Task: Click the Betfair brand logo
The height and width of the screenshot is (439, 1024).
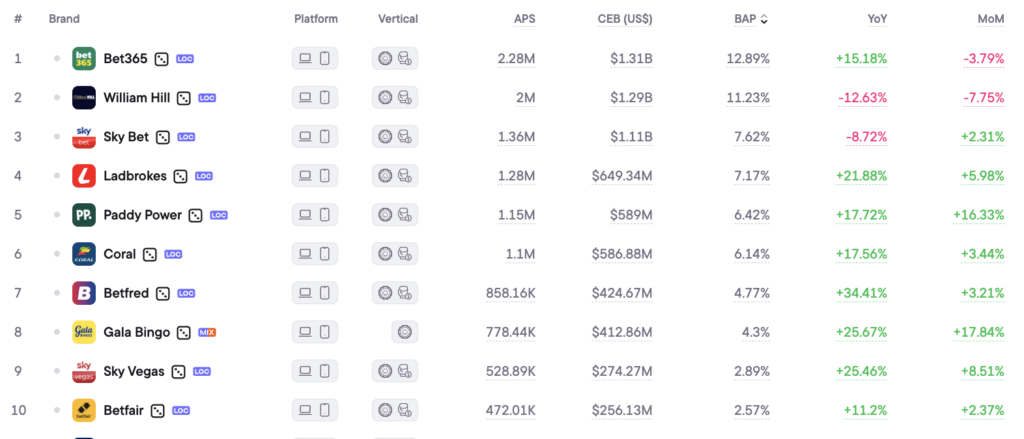Action: point(84,410)
